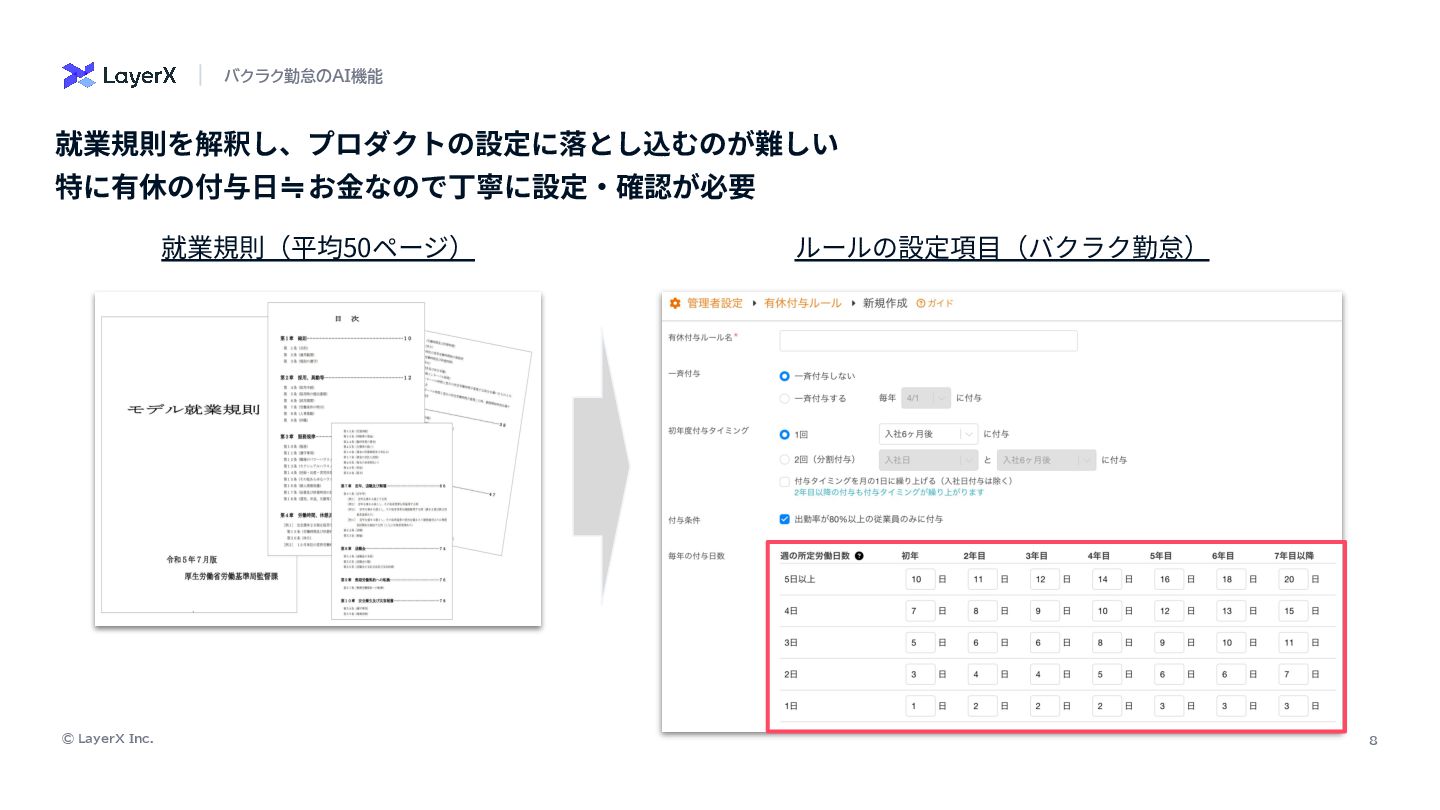Edit 4日 row 4年目 days field

[x=1106, y=611]
